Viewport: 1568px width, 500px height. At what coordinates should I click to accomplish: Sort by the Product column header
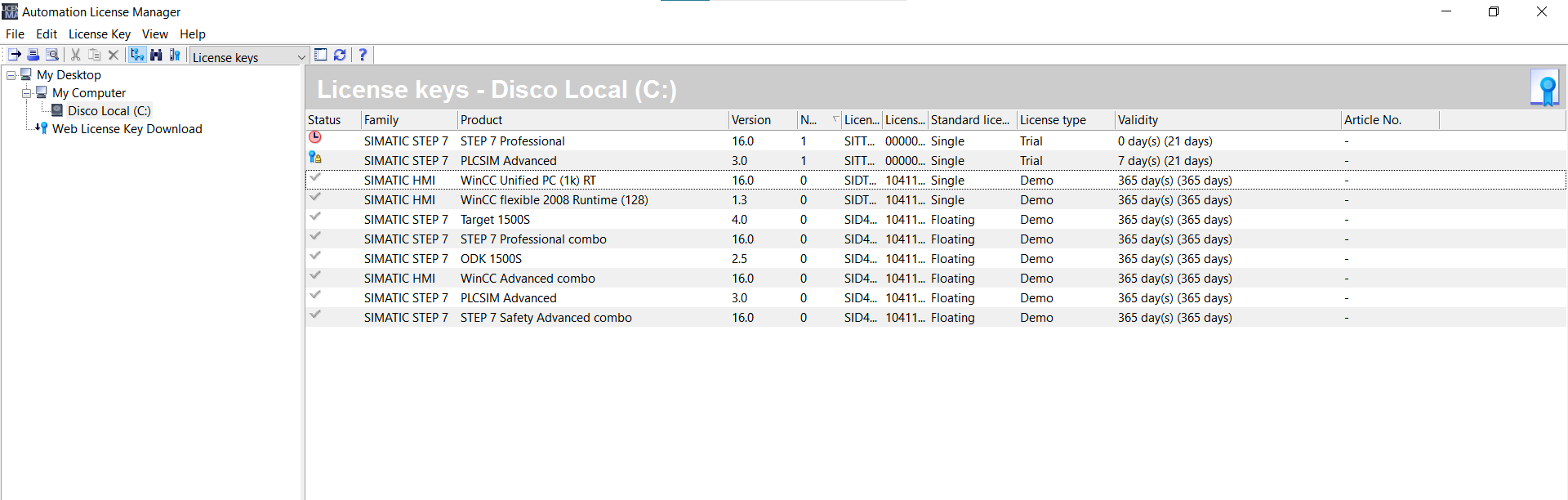482,120
